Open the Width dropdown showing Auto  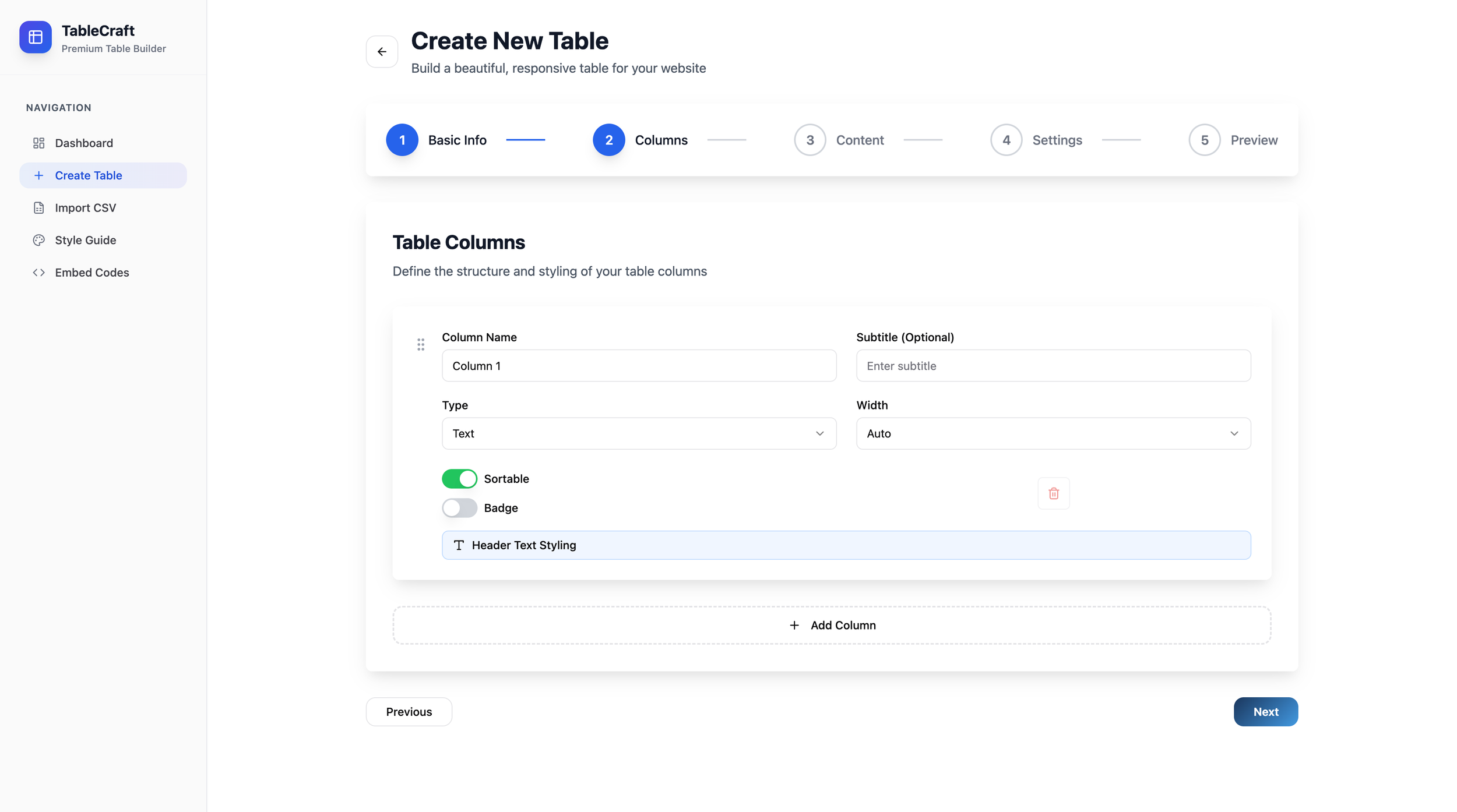[1053, 433]
